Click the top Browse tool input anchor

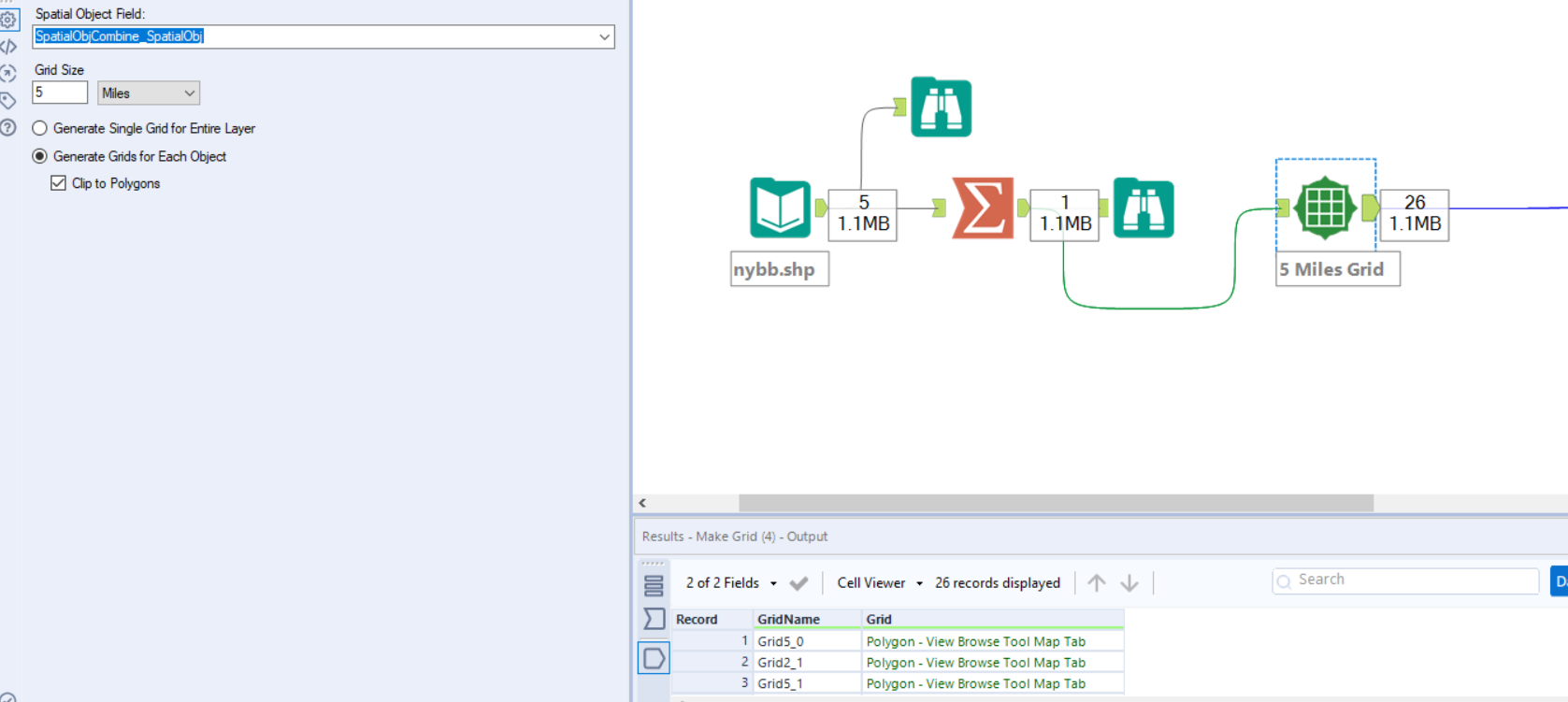tap(899, 107)
